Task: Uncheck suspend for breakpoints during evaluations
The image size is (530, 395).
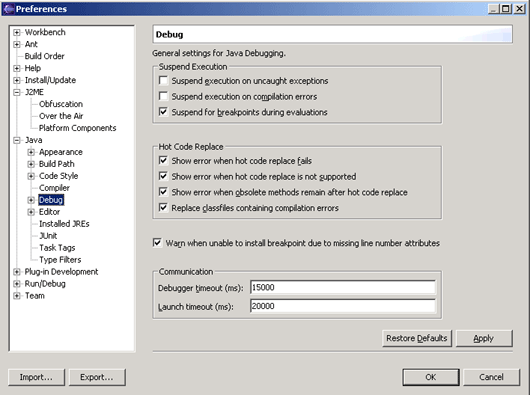Action: coord(163,112)
